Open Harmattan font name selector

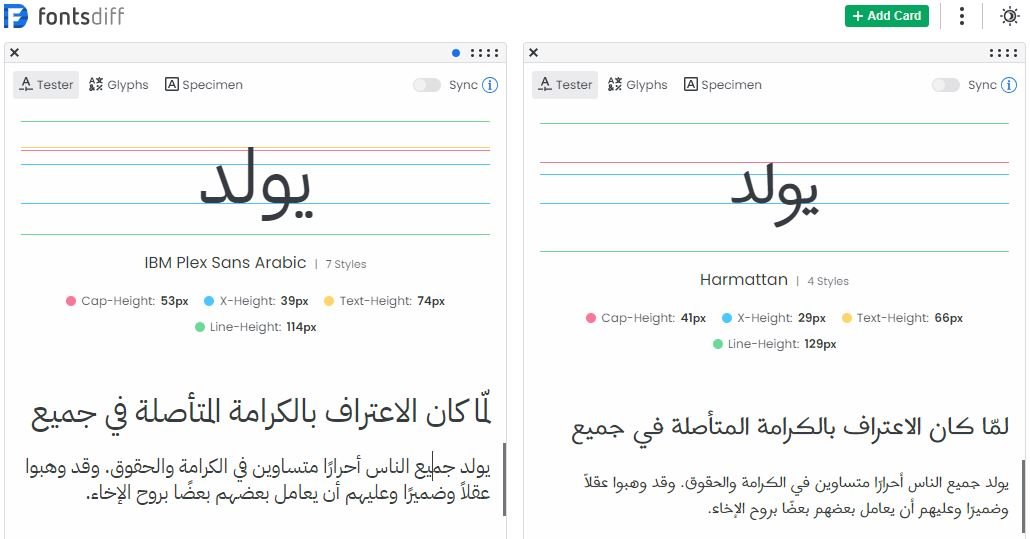(744, 280)
